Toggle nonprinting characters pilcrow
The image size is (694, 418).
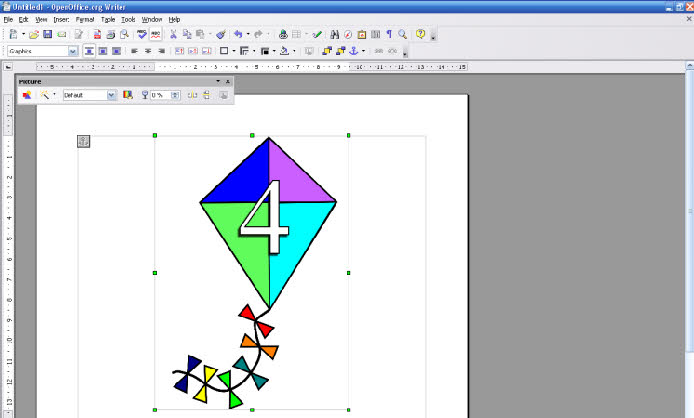tap(389, 34)
